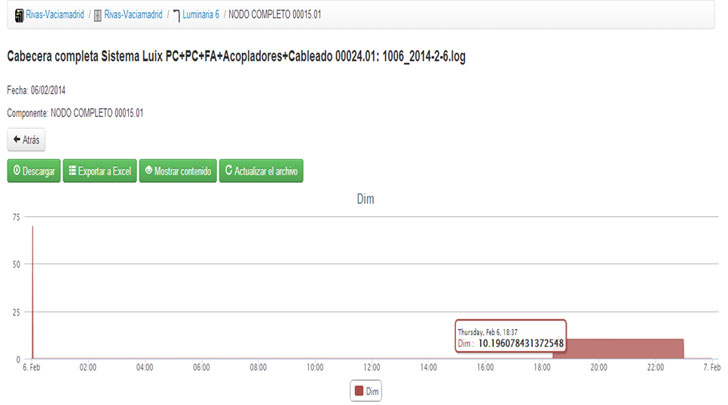Click the shaded Dim area in chart
Image resolution: width=728 pixels, height=405 pixels.
point(618,348)
